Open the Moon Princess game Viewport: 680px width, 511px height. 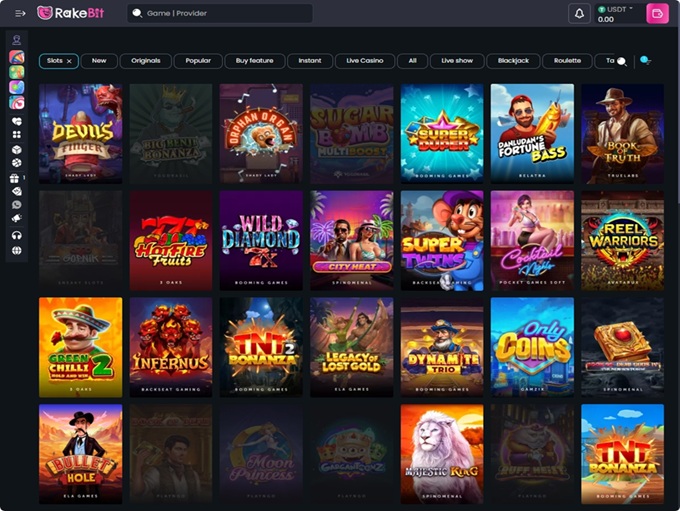click(261, 454)
